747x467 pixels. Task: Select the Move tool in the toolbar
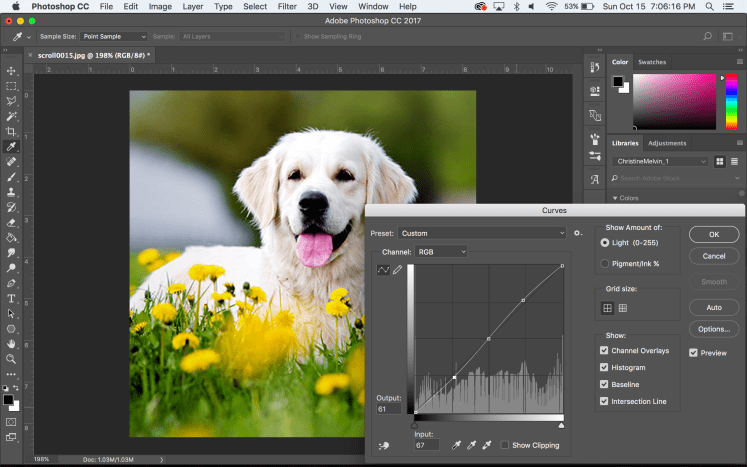tap(11, 70)
